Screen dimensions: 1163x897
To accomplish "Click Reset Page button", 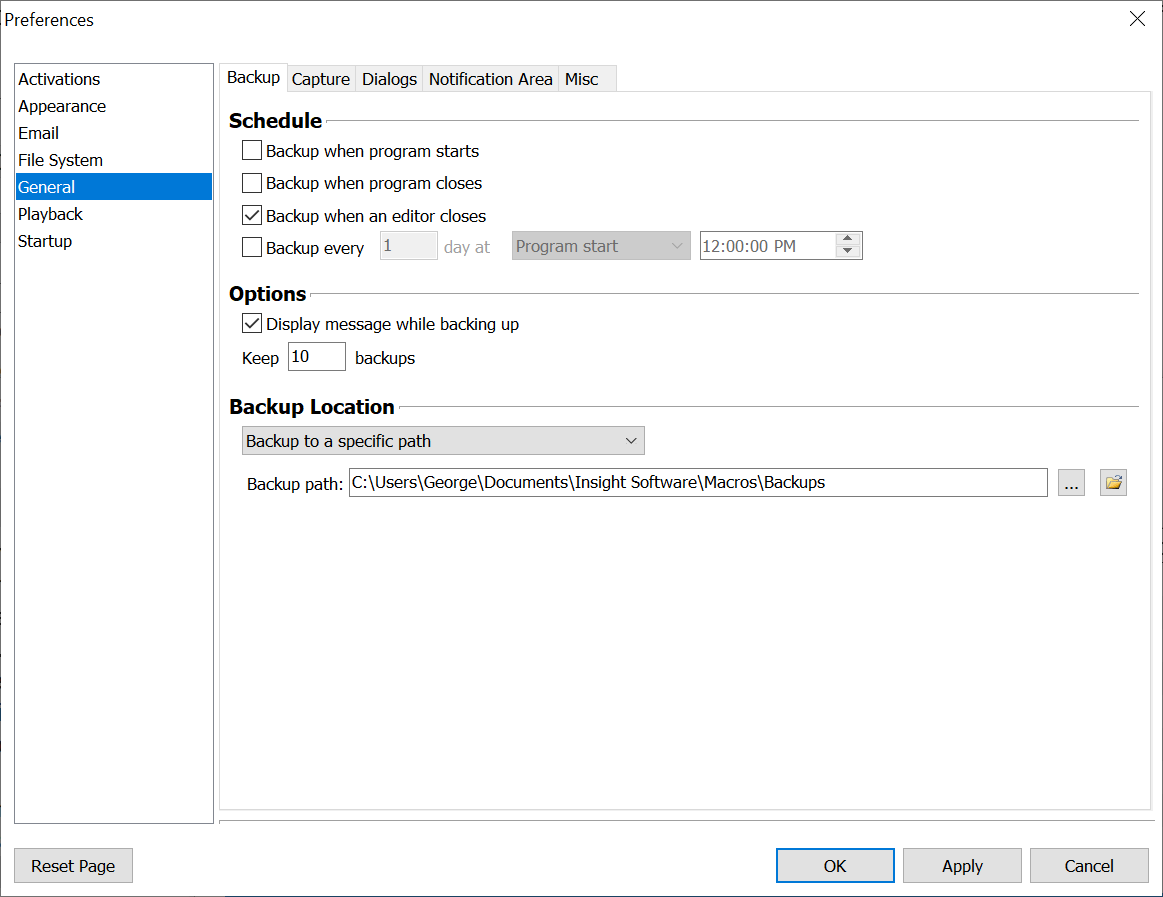I will 73,866.
